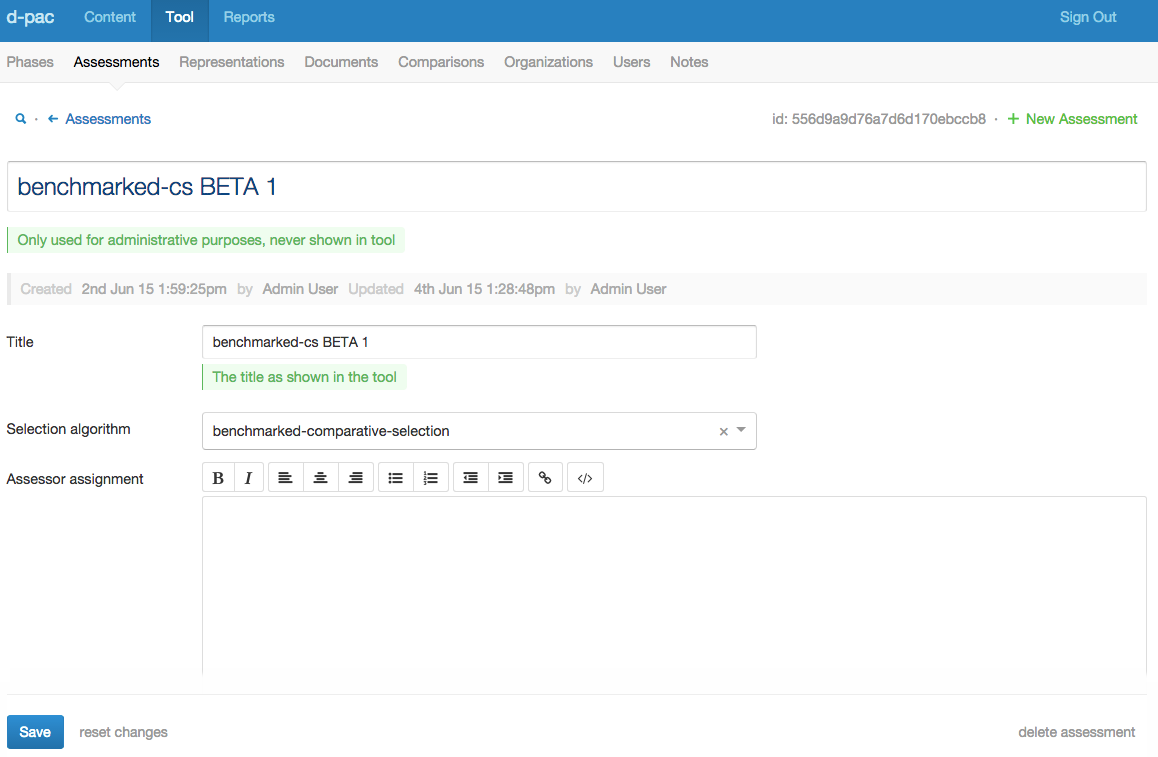Screen dimensions: 1158x757
Task: Open the Reports menu
Action: [x=249, y=17]
